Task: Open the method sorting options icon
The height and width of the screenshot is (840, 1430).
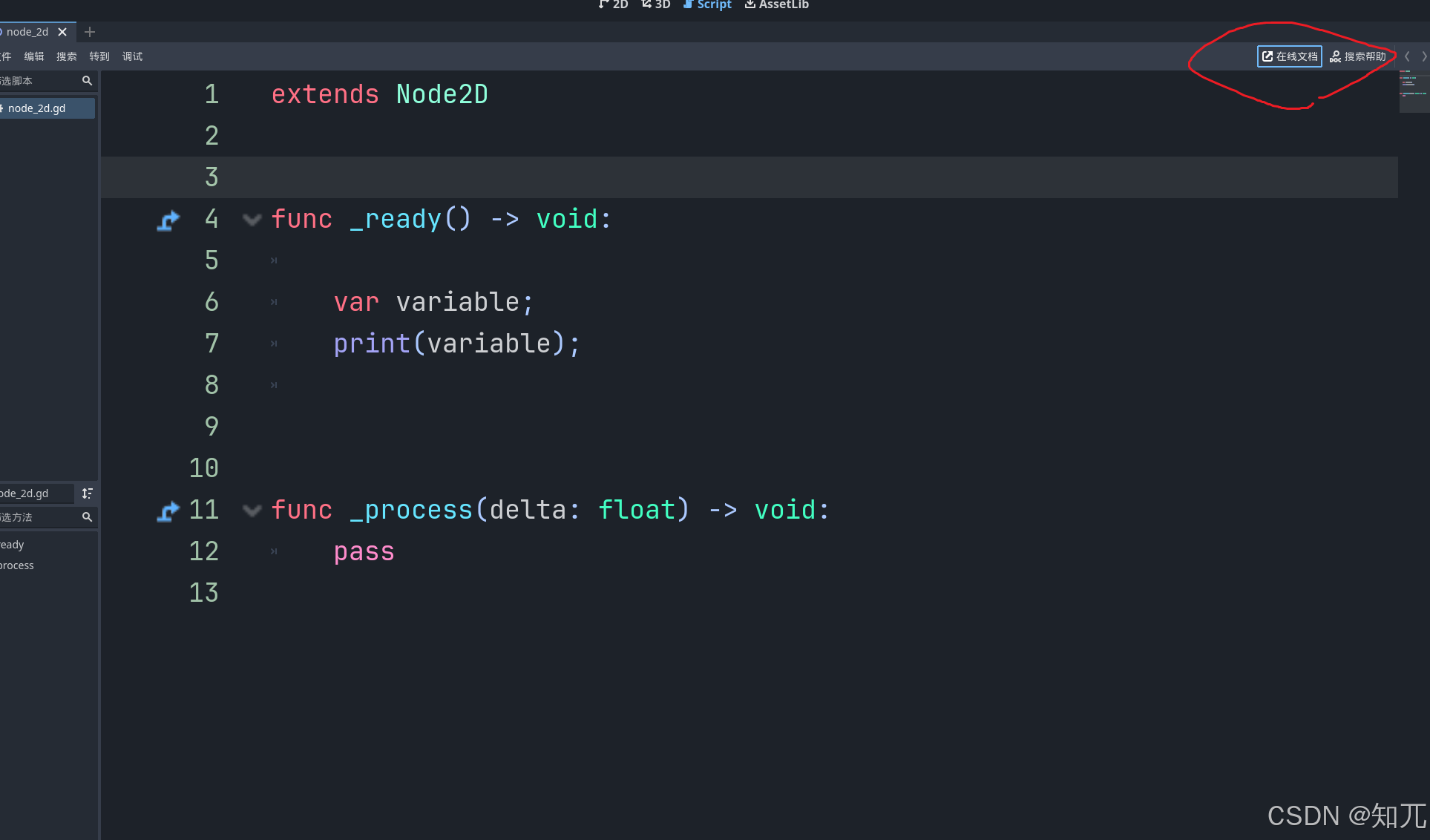Action: tap(87, 493)
